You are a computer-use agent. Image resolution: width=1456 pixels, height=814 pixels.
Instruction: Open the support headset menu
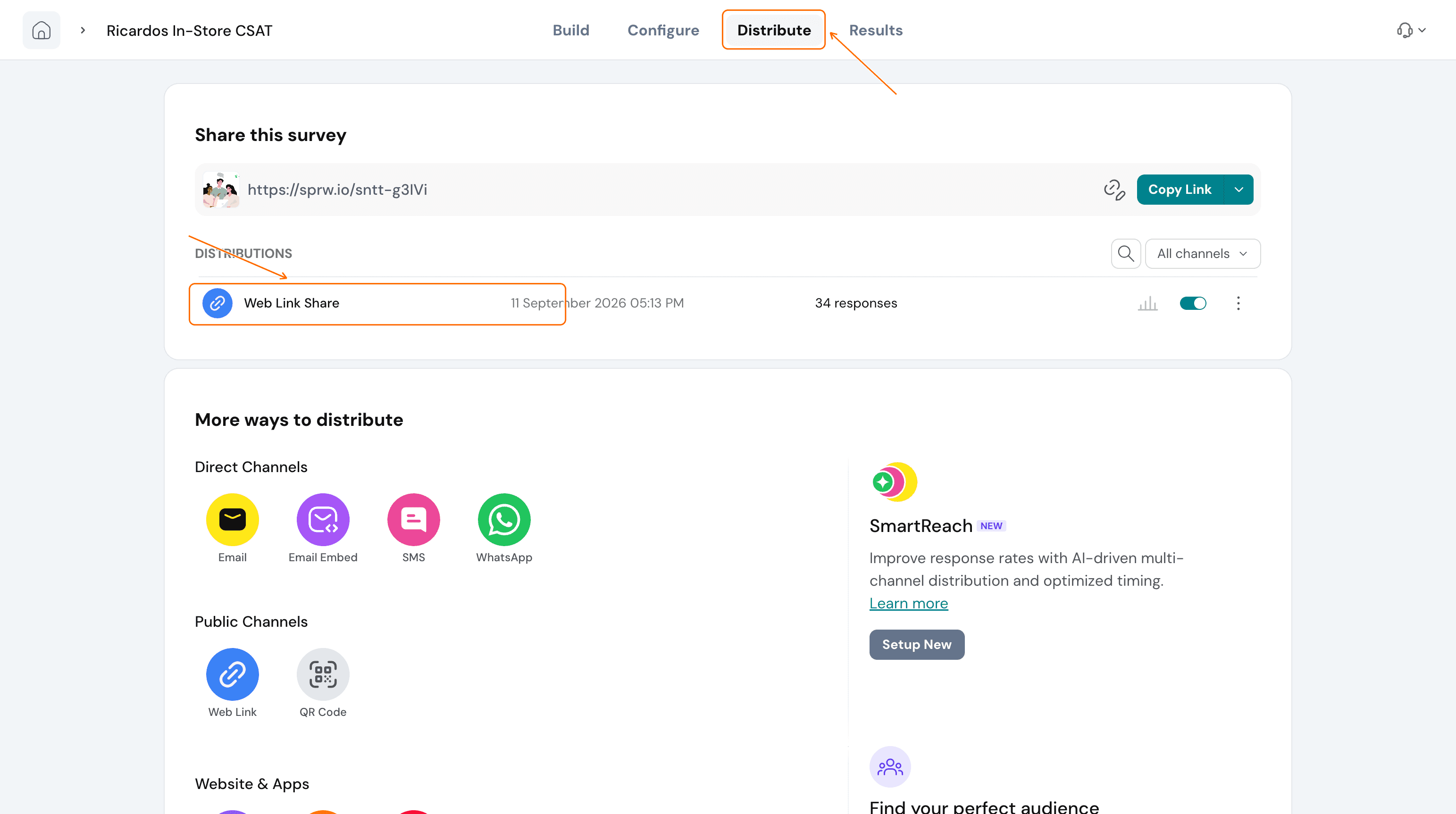(x=1411, y=30)
